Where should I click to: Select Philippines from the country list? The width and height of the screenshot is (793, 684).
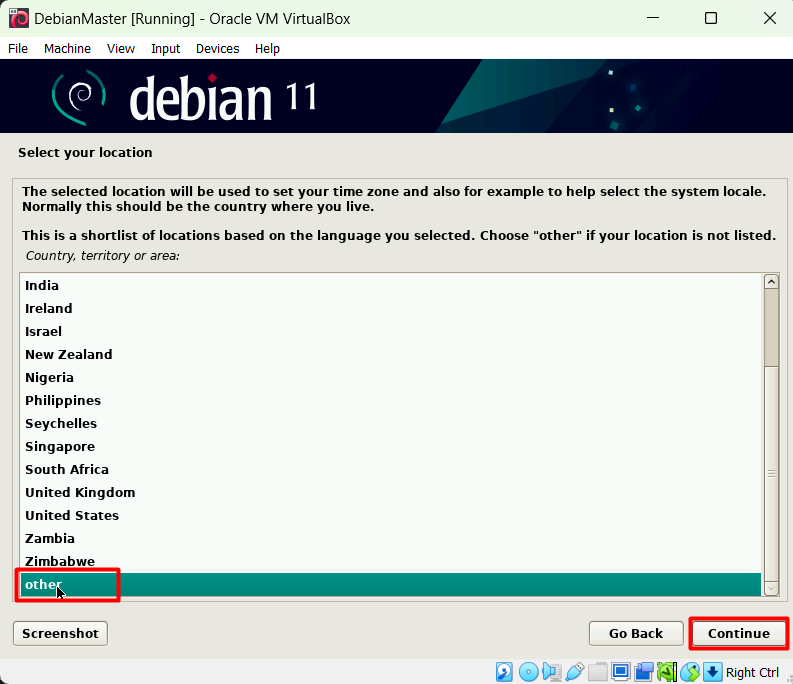click(390, 401)
